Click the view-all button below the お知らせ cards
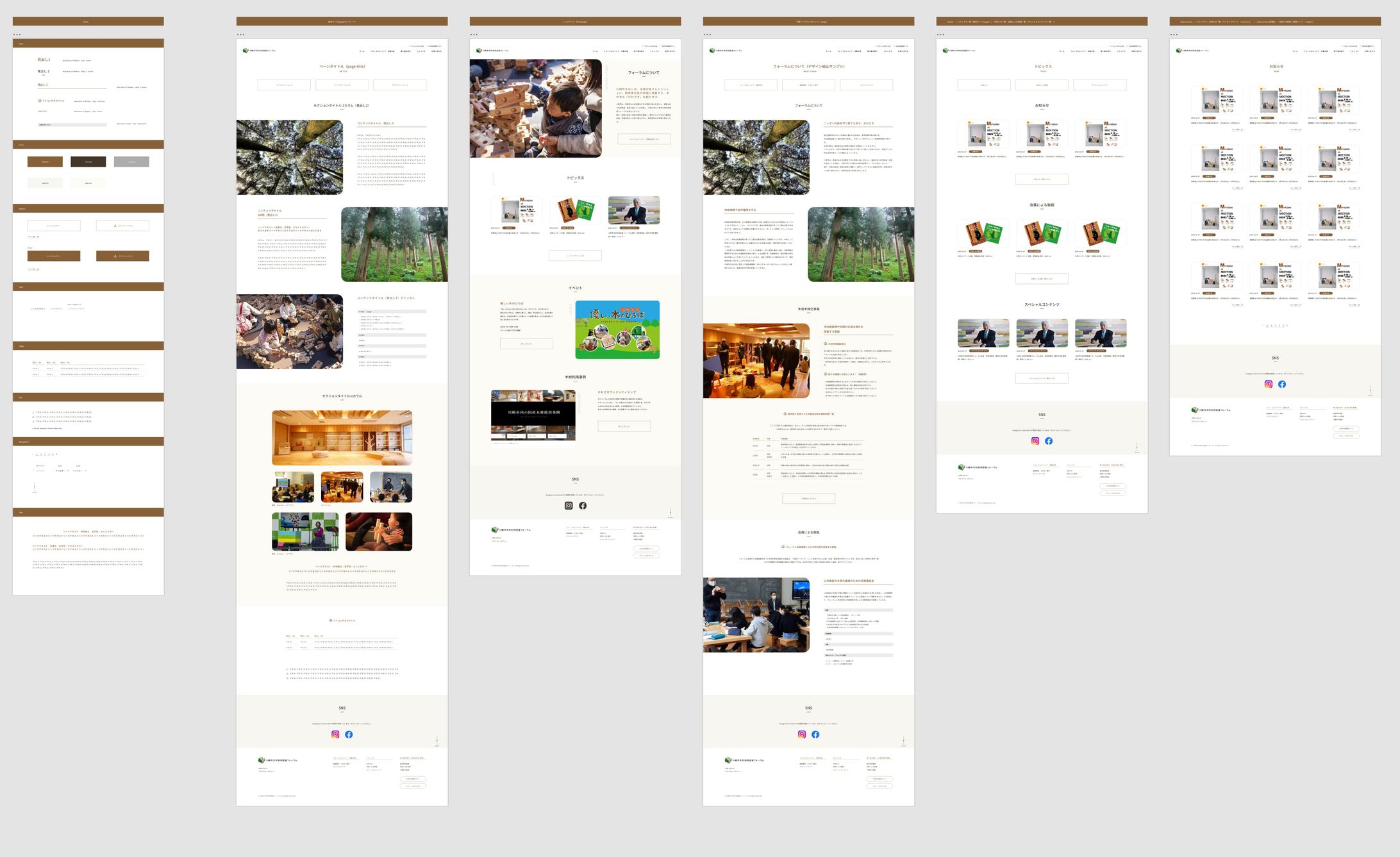Screen dimensions: 1400x857 click(1042, 179)
